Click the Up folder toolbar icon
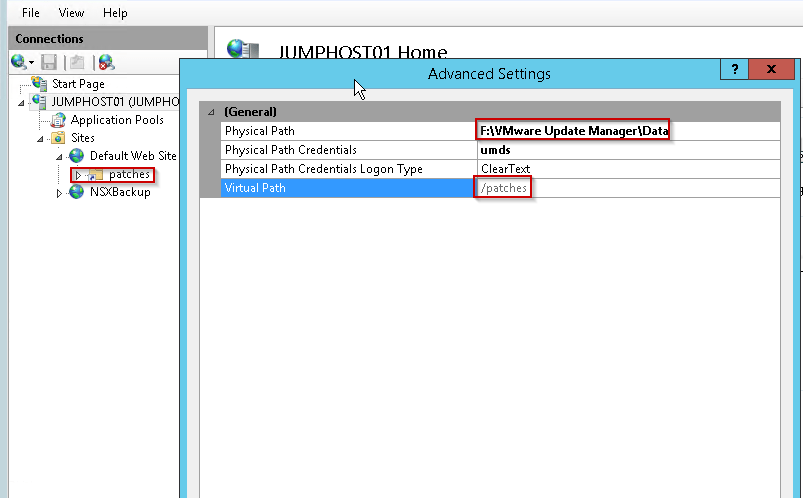The height and width of the screenshot is (498, 803). (76, 62)
